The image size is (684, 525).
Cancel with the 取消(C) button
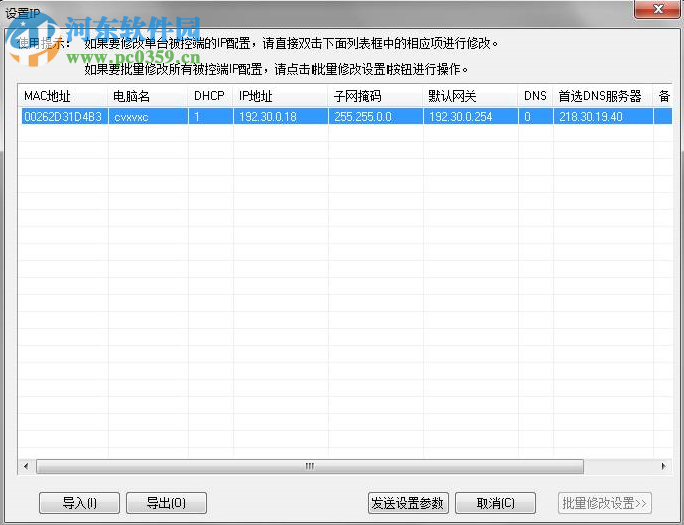click(x=495, y=503)
